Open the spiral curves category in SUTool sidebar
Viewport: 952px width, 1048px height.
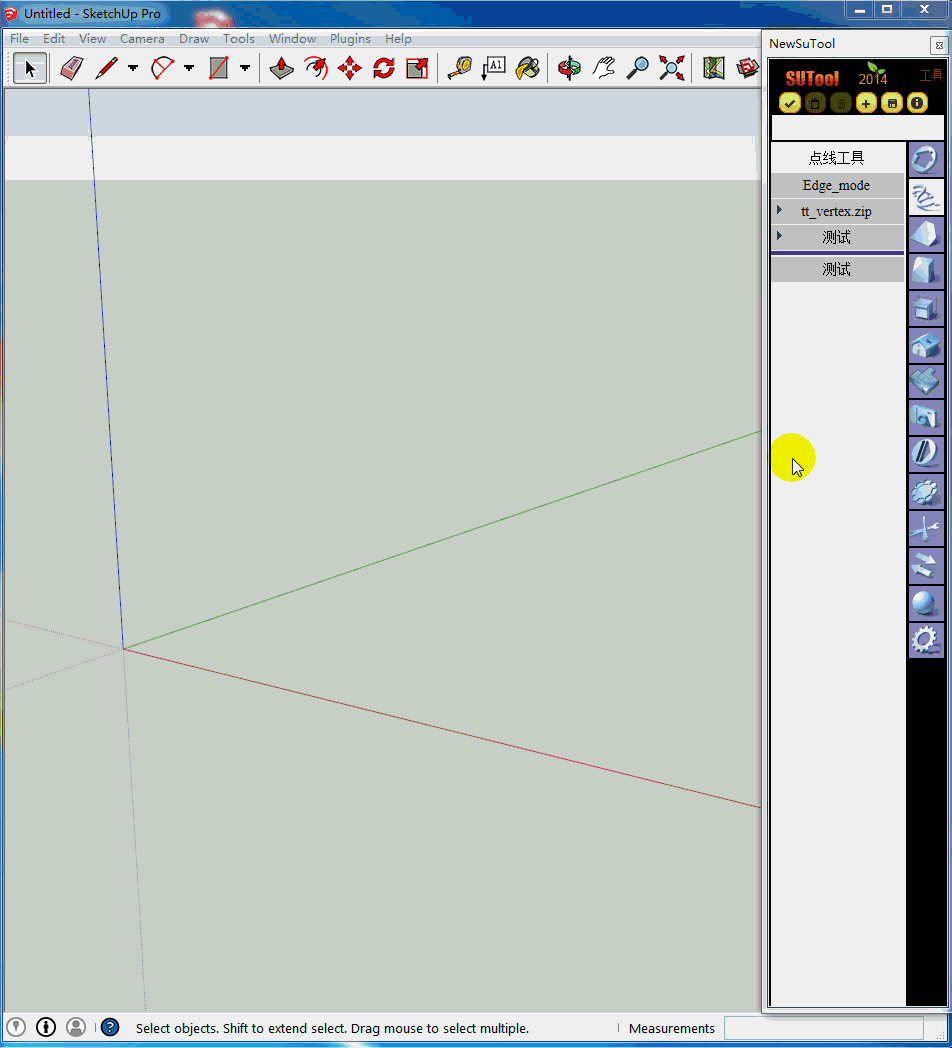[926, 197]
